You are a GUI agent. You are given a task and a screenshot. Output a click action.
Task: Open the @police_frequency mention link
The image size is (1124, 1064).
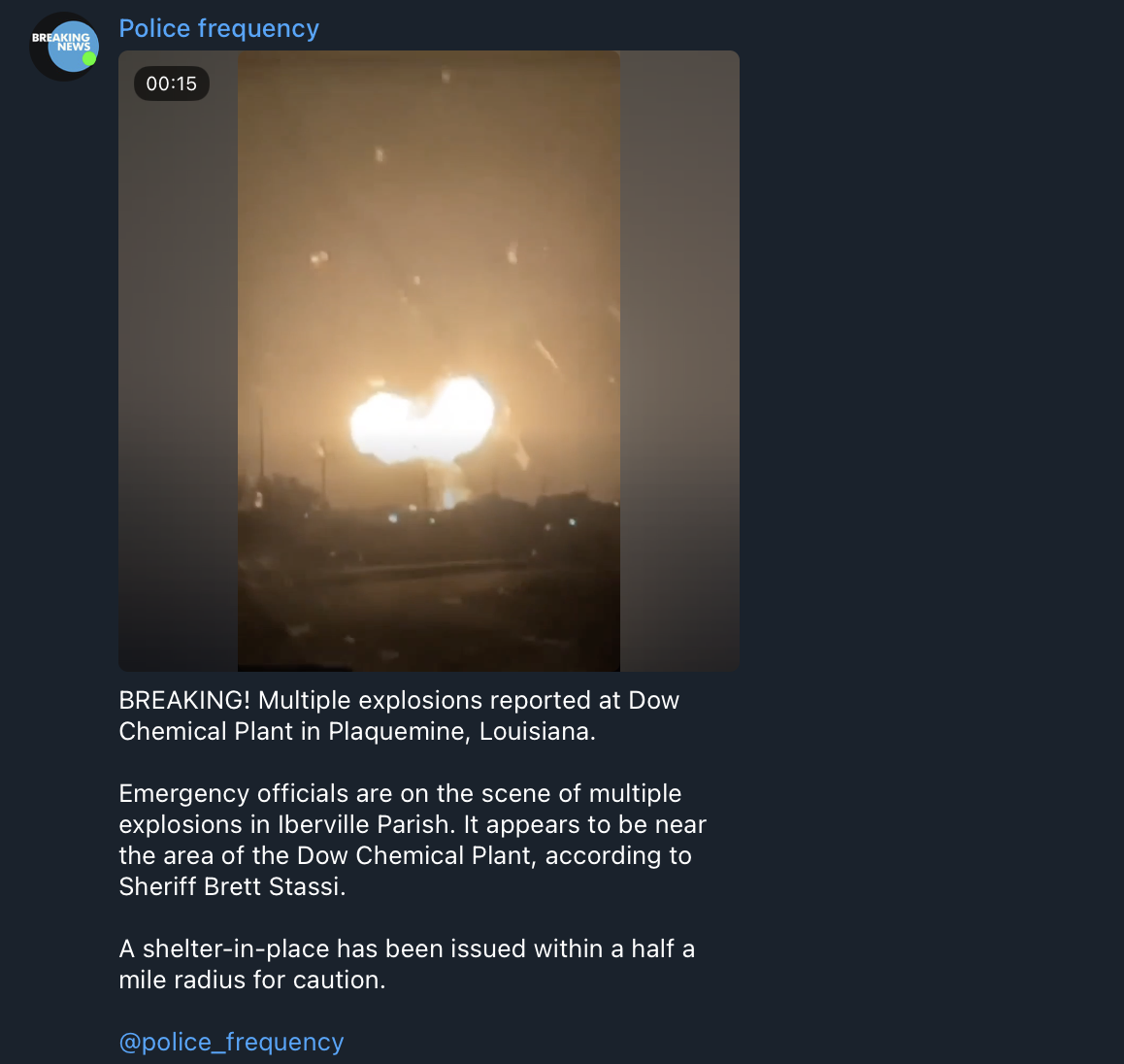pos(231,1042)
